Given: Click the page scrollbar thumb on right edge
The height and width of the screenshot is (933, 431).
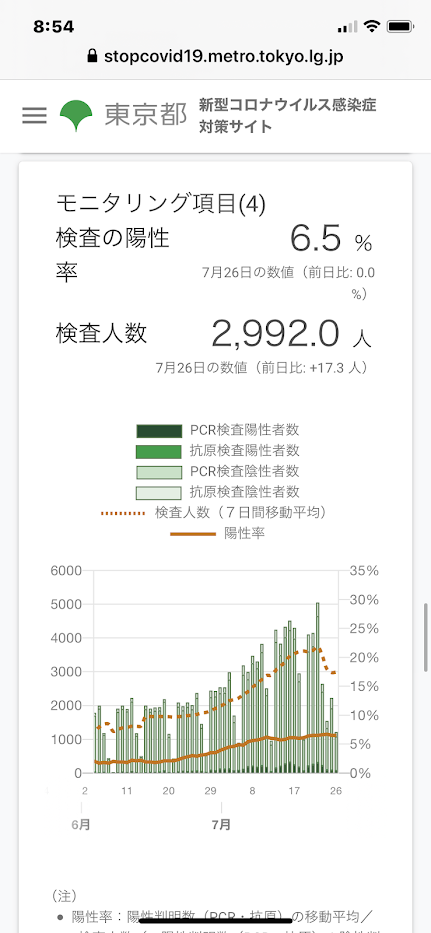Looking at the screenshot, I should (425, 637).
